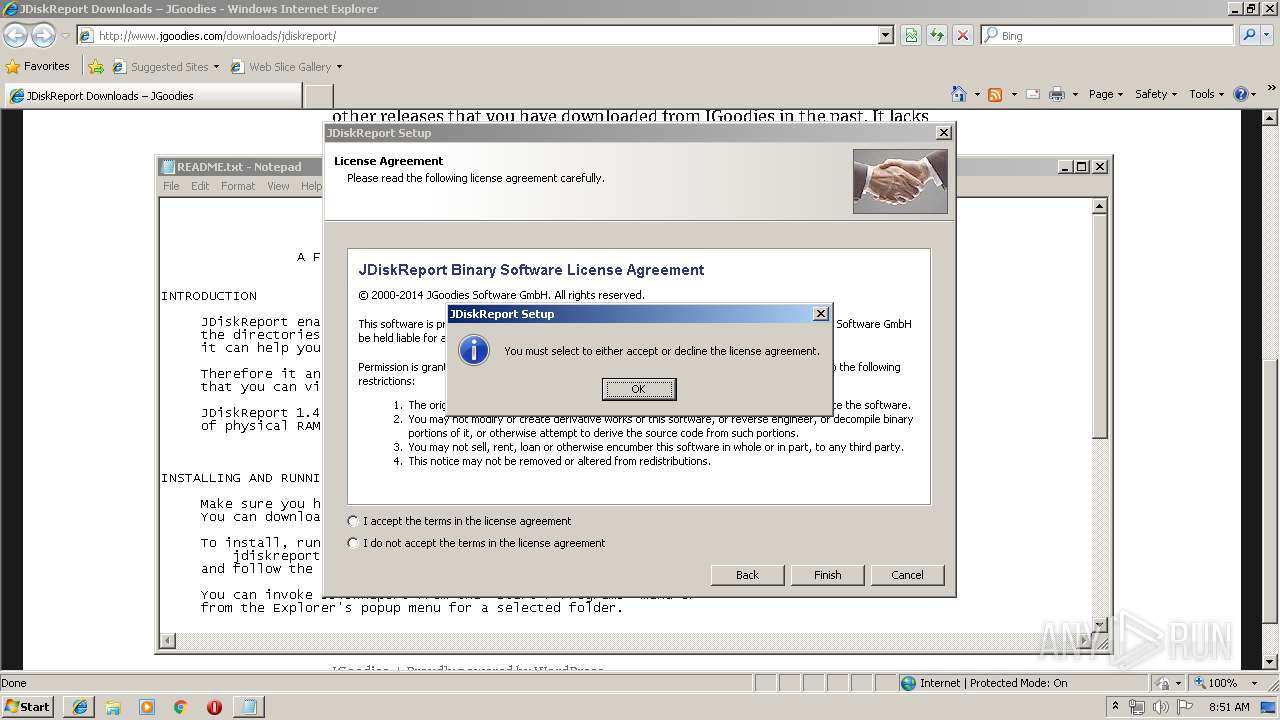Click the volume speaker tray icon
Viewport: 1280px width, 720px height.
(x=1160, y=707)
